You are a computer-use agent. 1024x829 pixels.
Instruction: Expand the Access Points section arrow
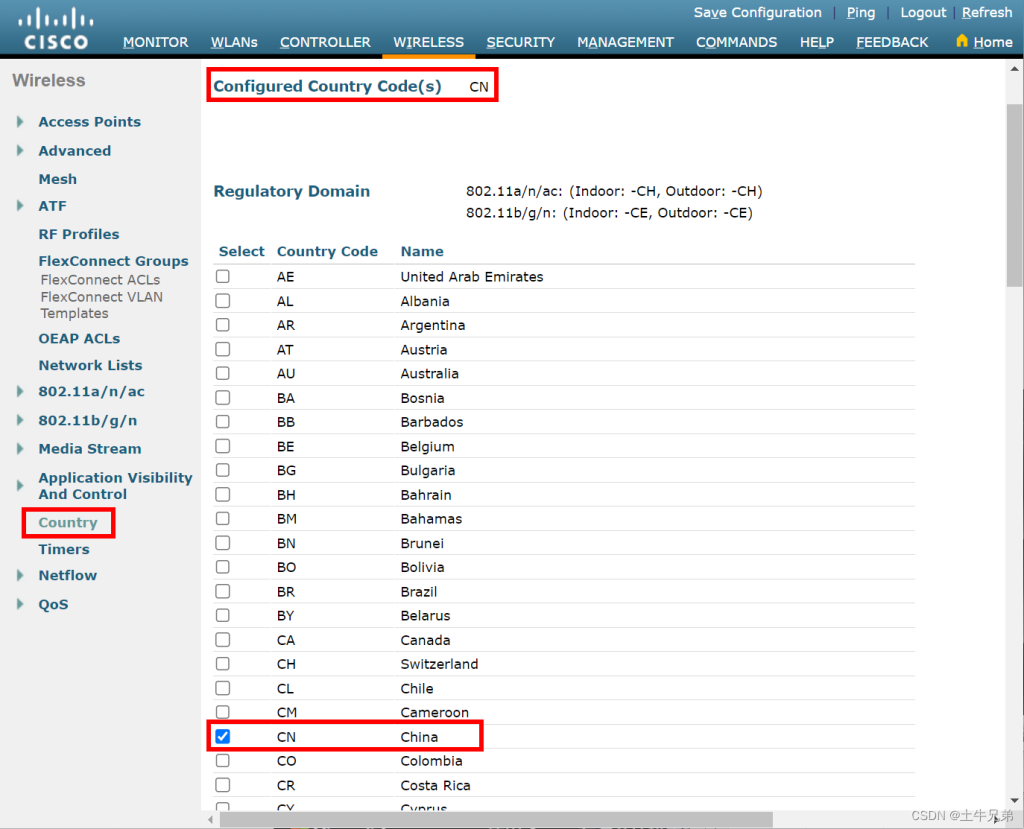20,122
